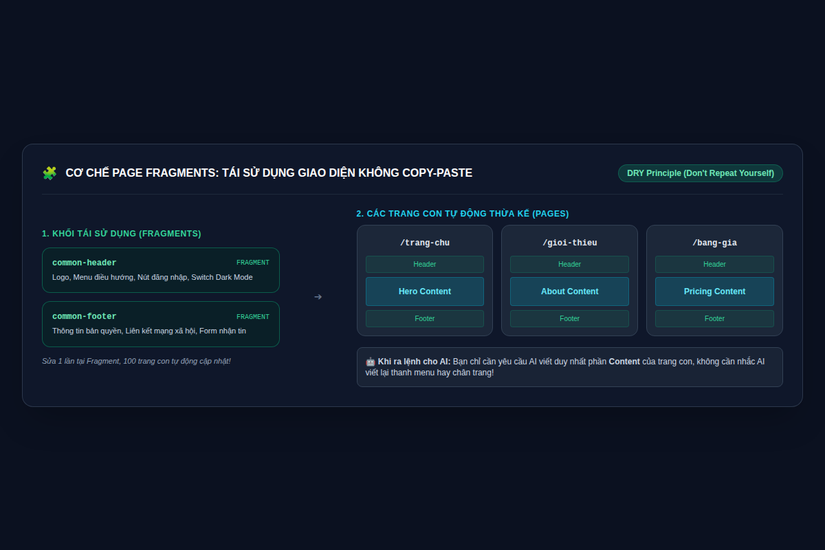Click the puzzle piece icon in title
Screen dimensions: 825x550
[x=49, y=173]
